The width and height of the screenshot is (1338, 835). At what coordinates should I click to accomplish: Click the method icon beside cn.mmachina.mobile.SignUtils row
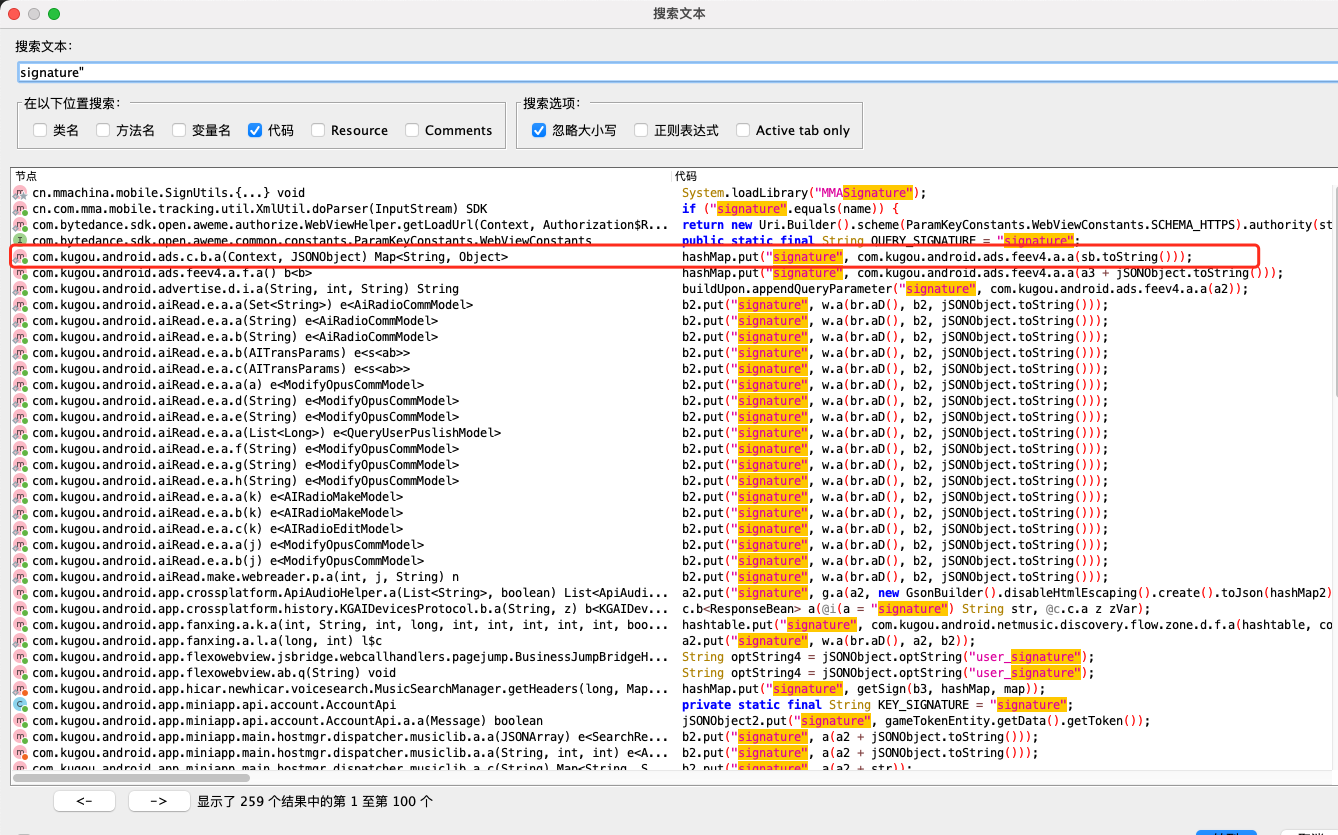(20, 193)
